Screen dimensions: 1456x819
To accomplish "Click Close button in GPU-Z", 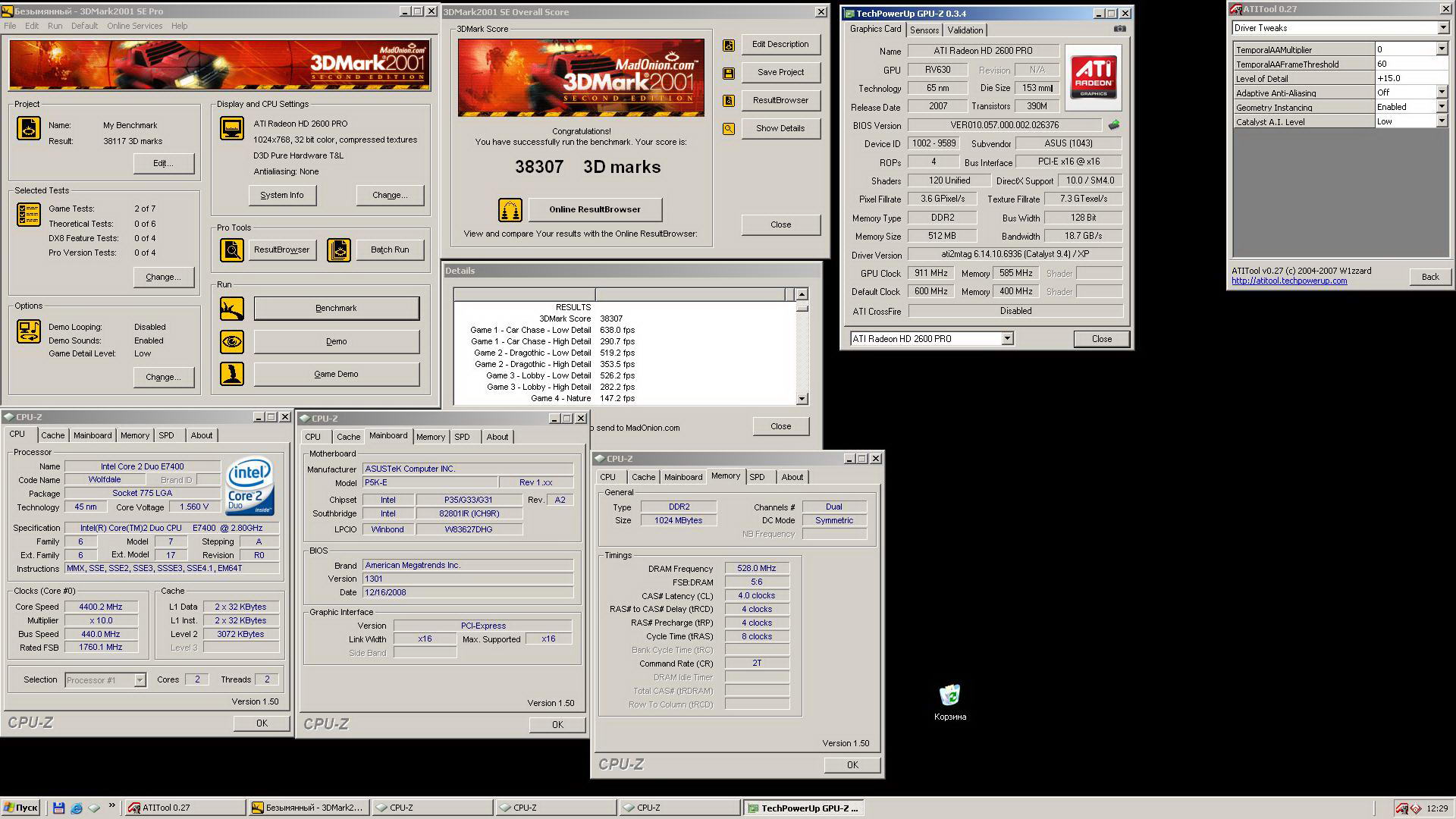I will click(x=1101, y=339).
